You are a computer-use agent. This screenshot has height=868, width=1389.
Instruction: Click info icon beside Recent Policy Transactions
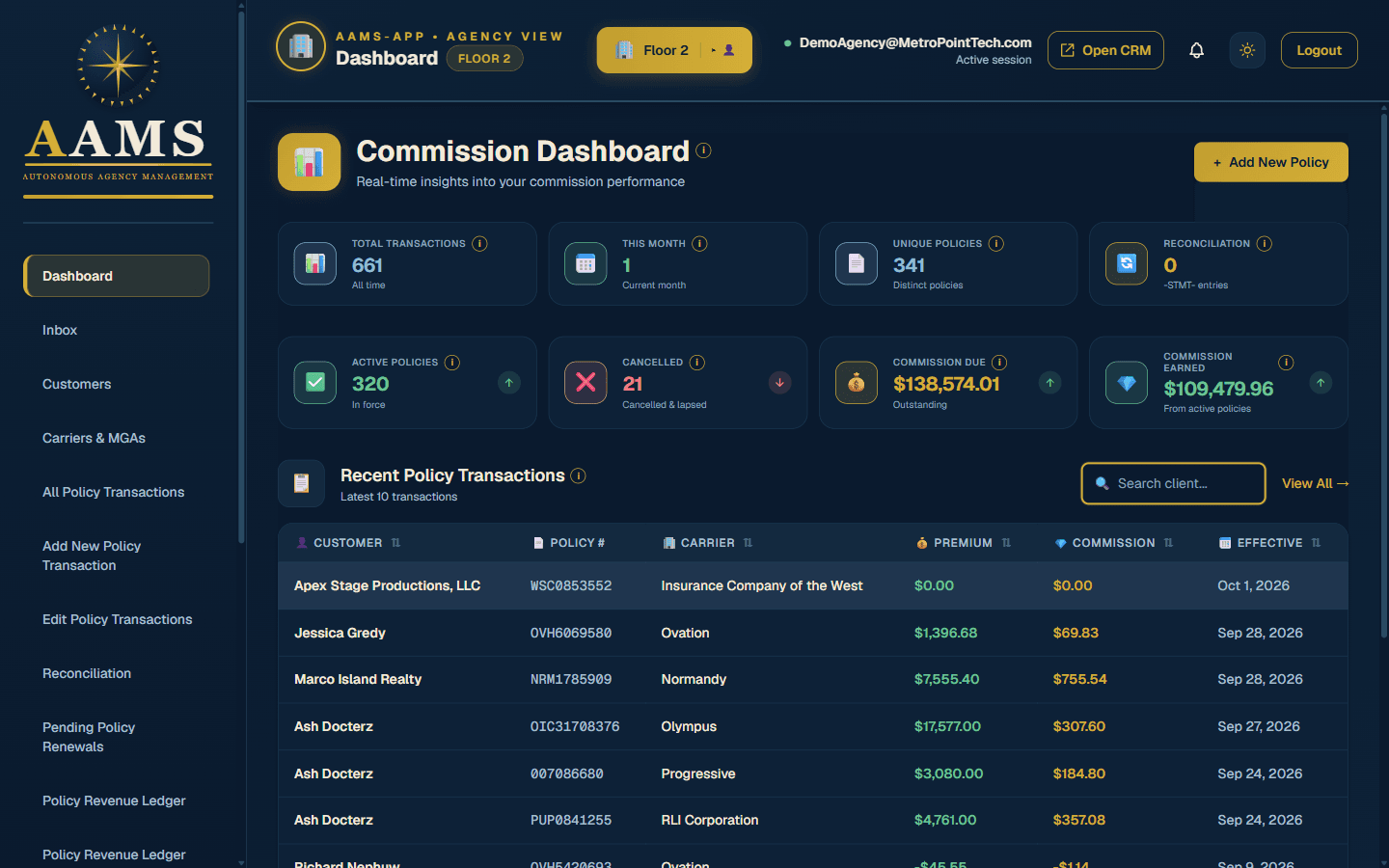point(578,475)
